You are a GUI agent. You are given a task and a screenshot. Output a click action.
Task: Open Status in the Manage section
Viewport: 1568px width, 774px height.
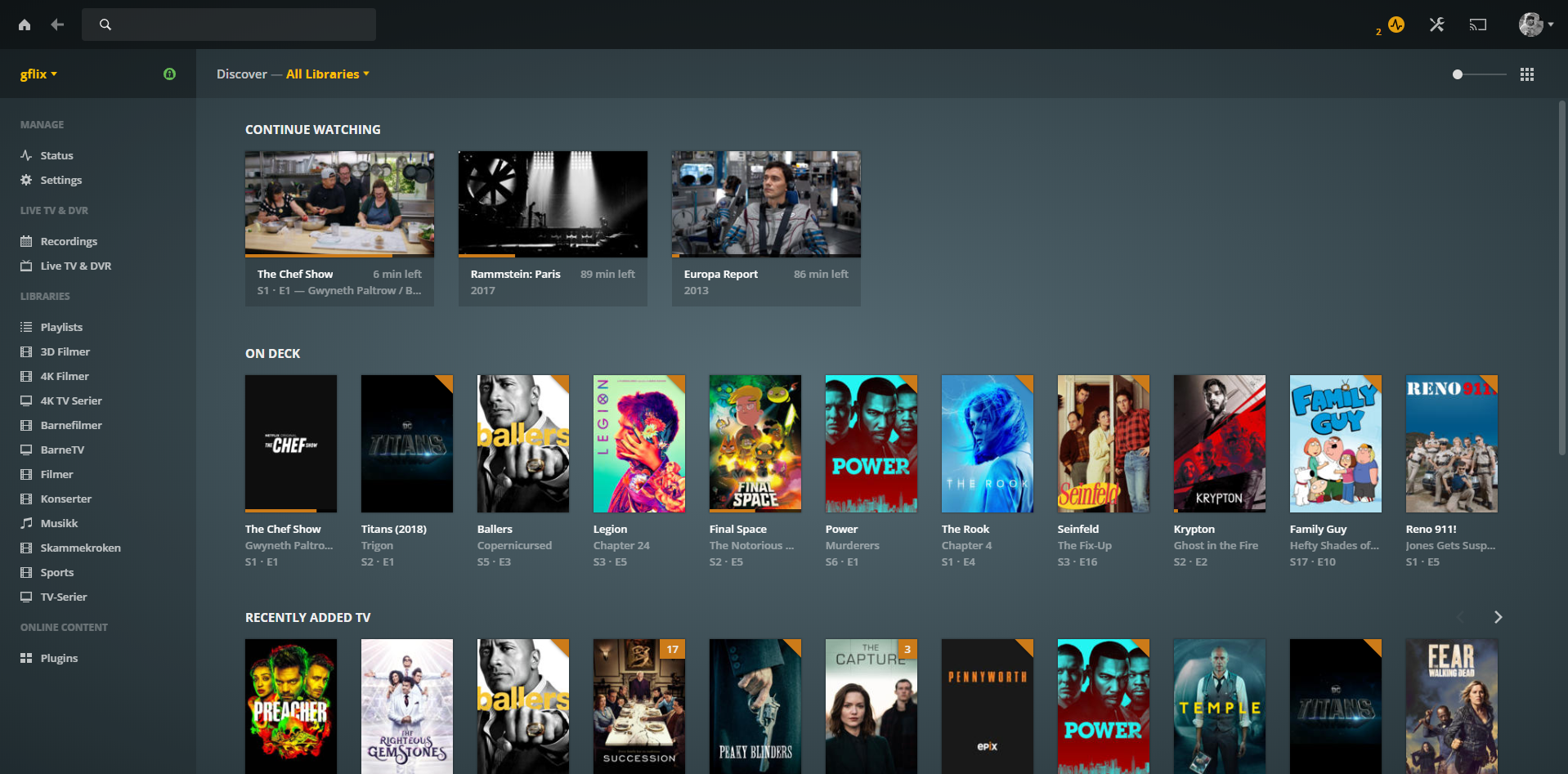56,155
